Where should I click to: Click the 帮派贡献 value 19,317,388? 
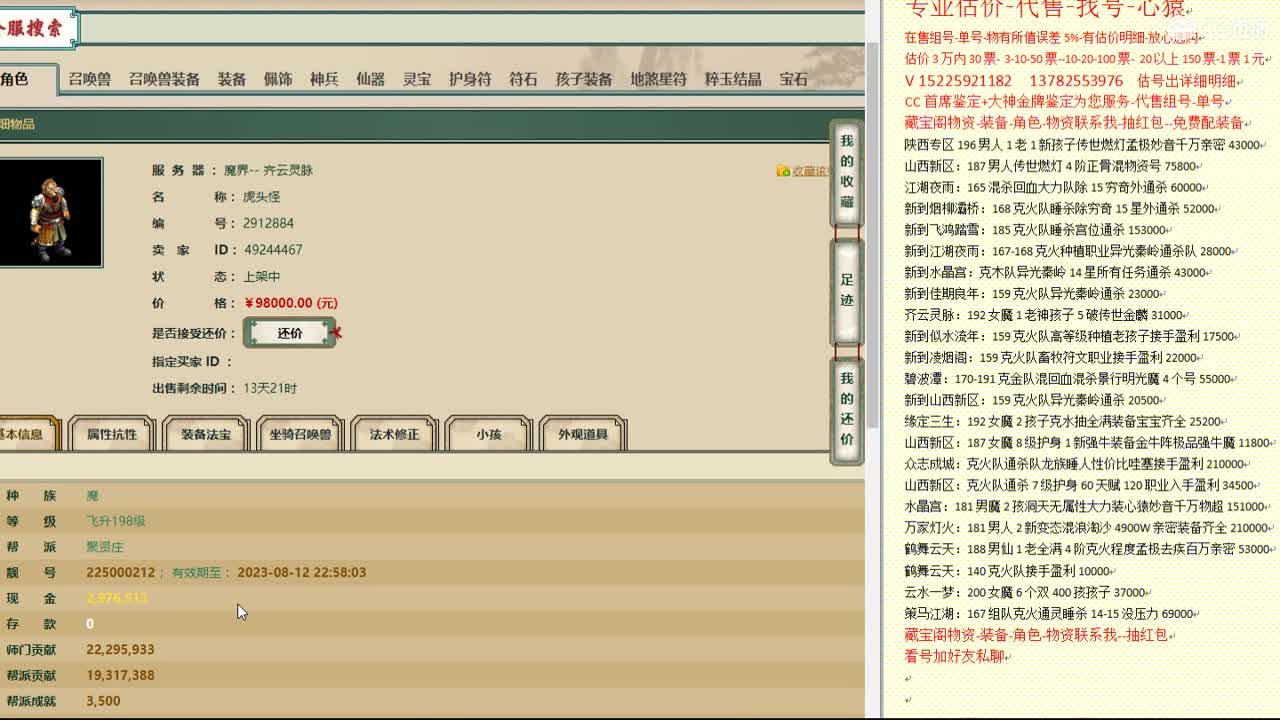[x=120, y=675]
